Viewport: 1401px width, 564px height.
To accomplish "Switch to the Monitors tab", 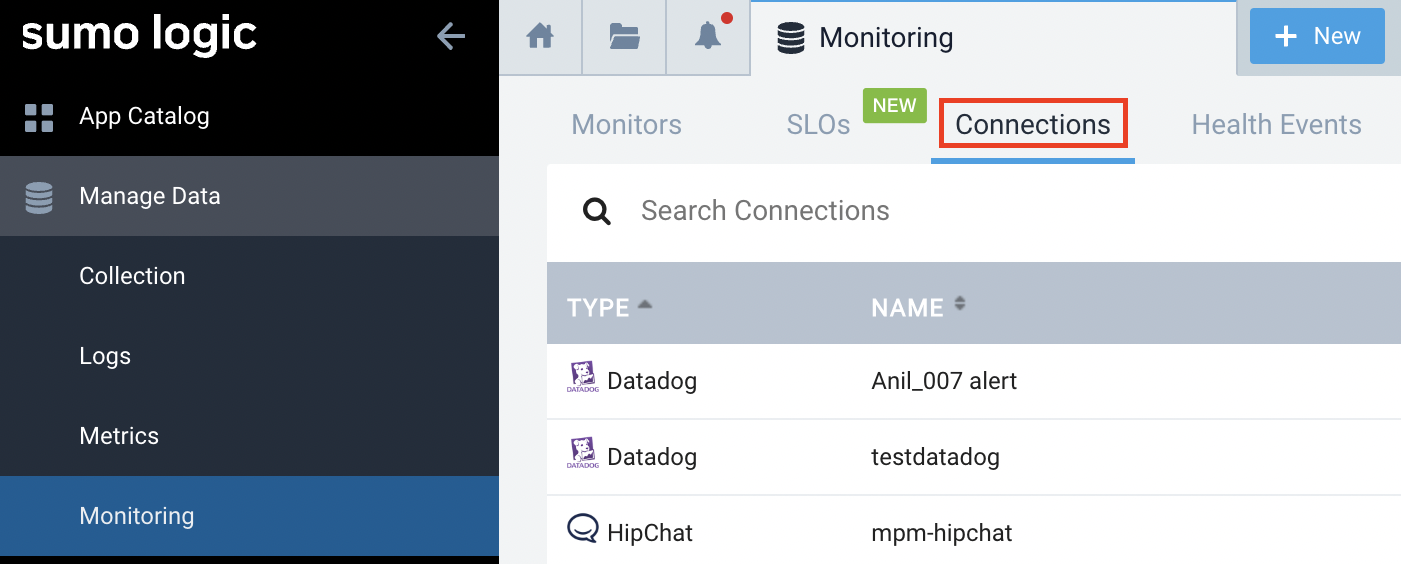I will point(626,125).
